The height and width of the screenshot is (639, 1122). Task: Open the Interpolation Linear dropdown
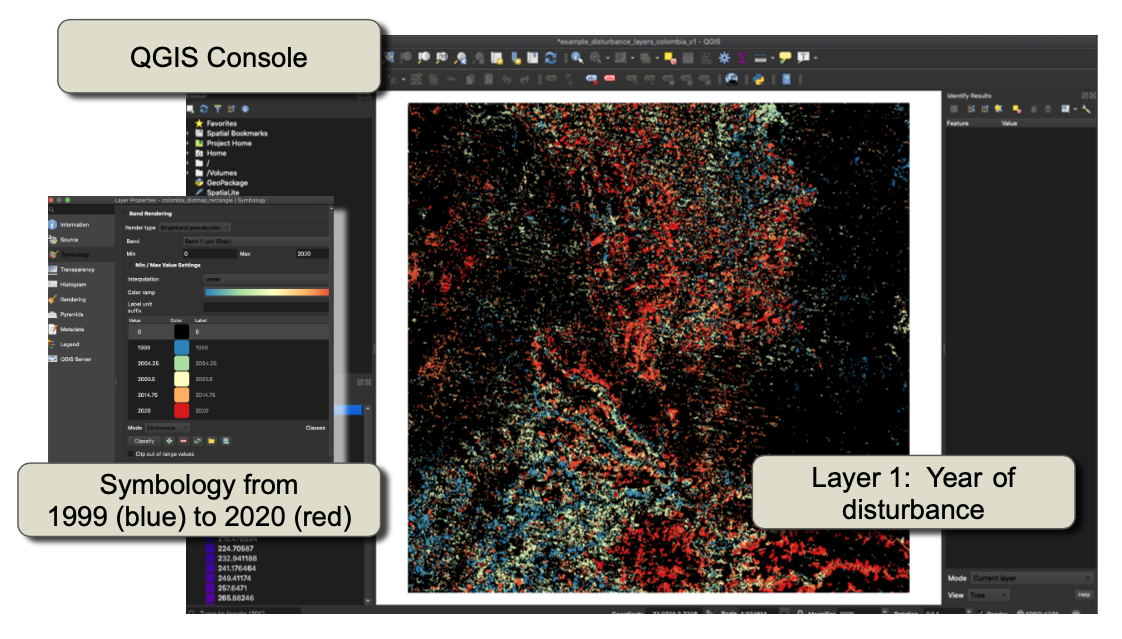coord(265,279)
